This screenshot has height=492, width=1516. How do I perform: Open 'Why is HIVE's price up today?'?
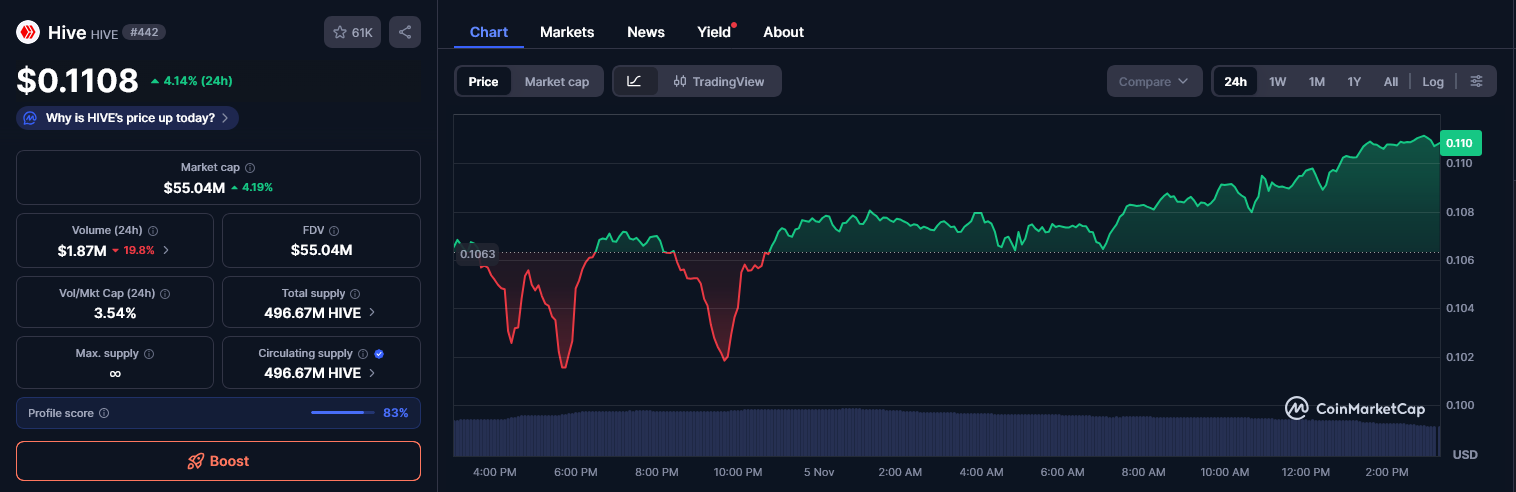tap(128, 118)
